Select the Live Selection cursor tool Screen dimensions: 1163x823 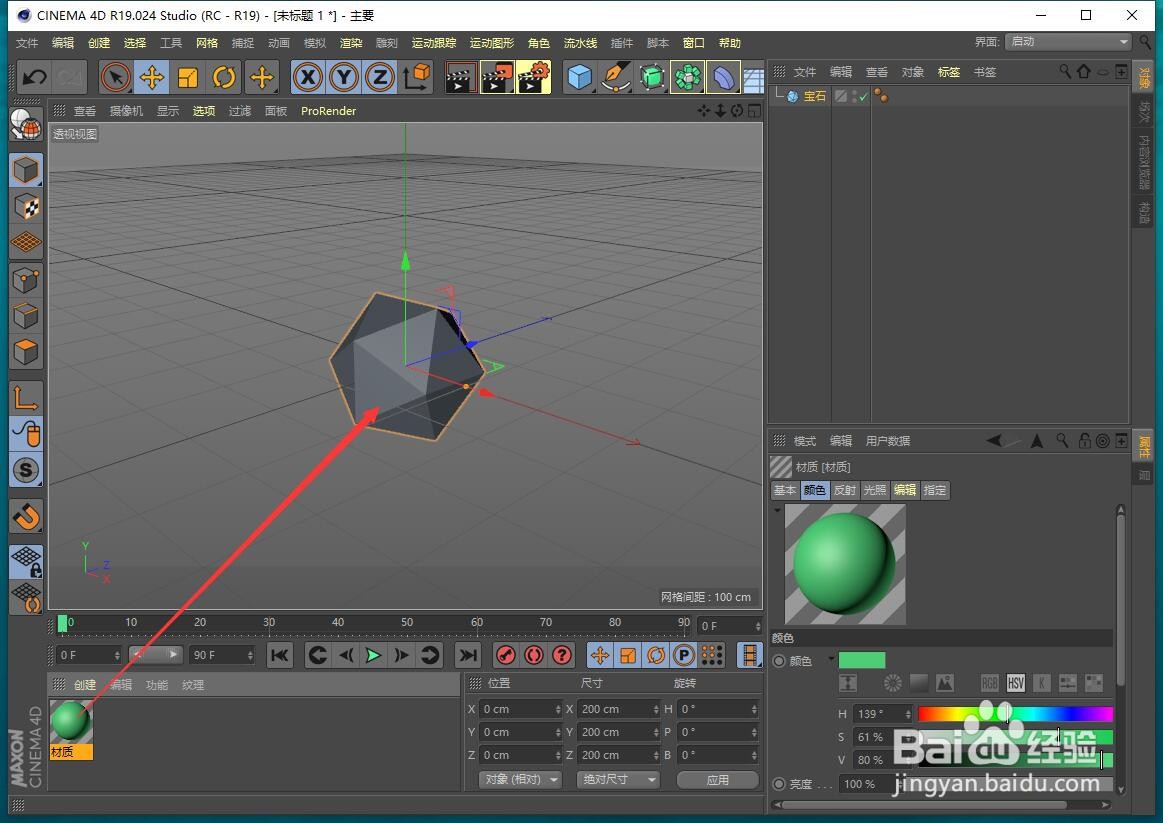[x=115, y=77]
